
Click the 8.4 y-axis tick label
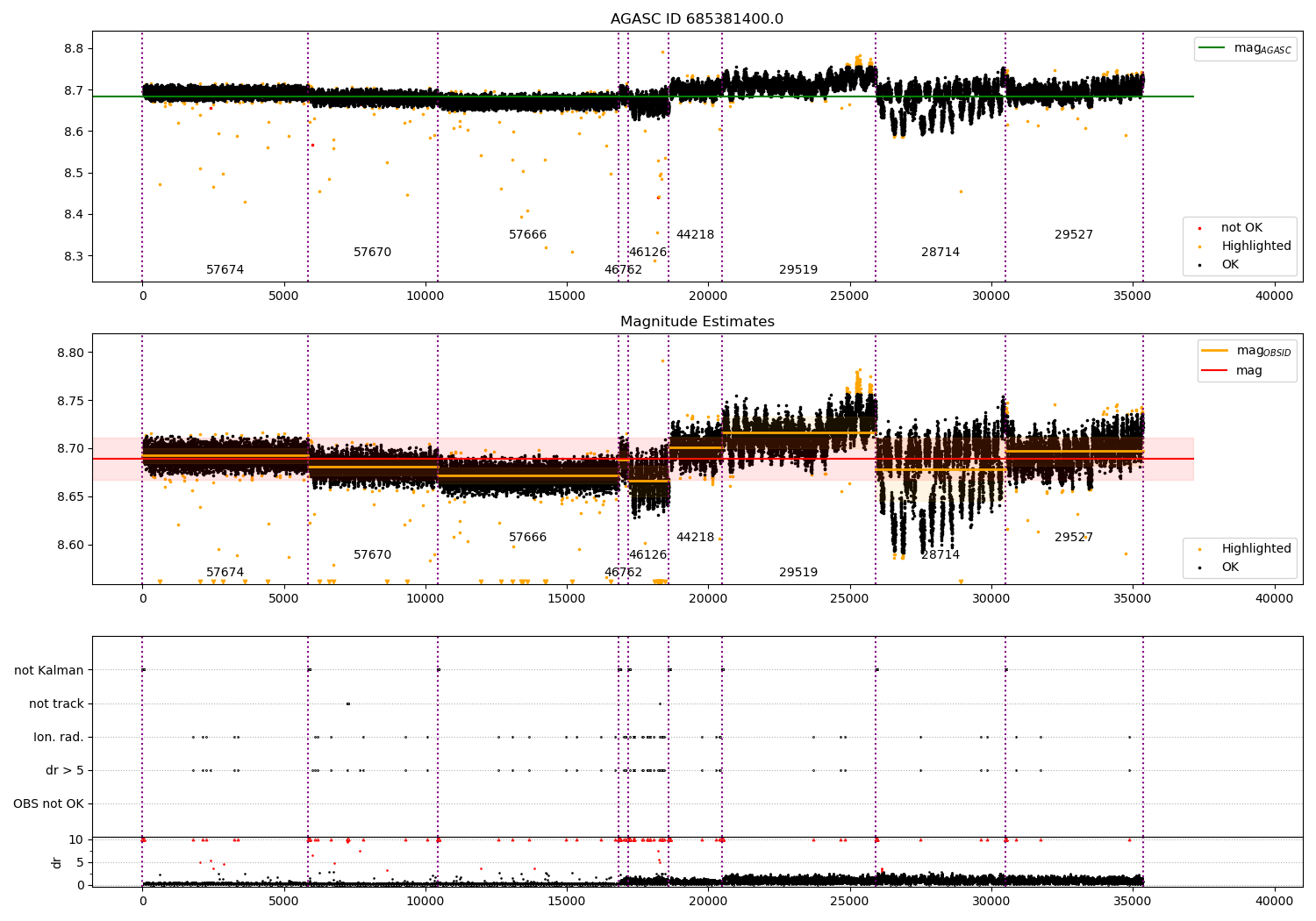(72, 215)
